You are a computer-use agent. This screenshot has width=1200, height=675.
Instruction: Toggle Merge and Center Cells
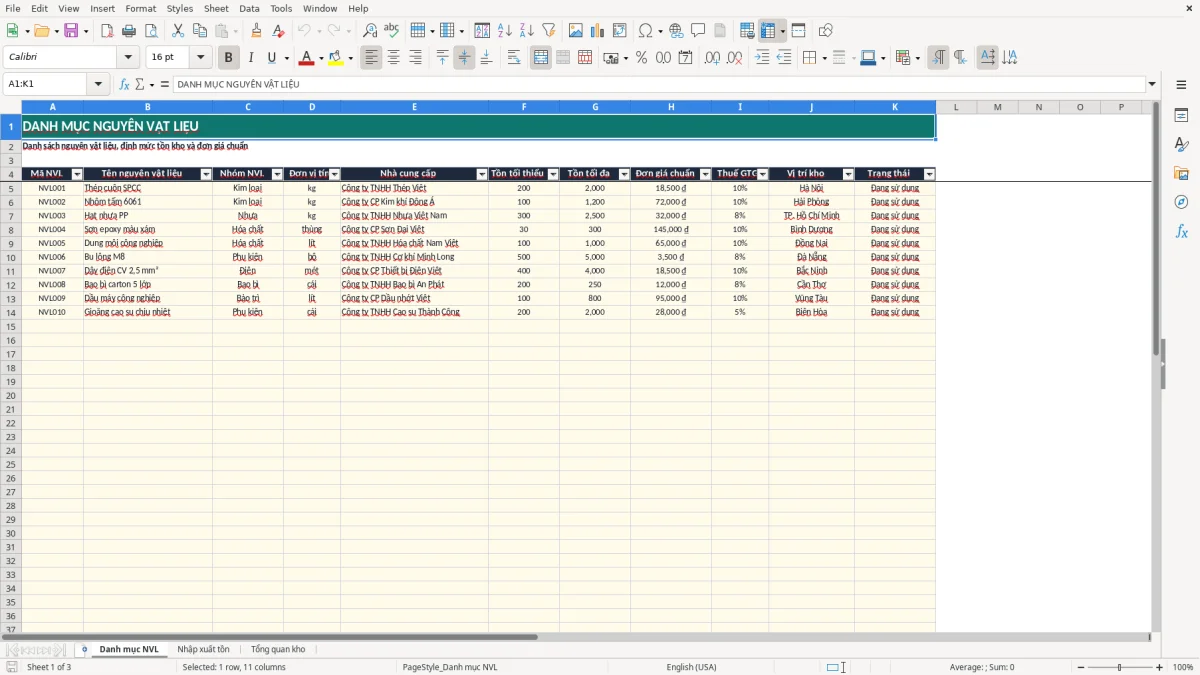point(541,58)
